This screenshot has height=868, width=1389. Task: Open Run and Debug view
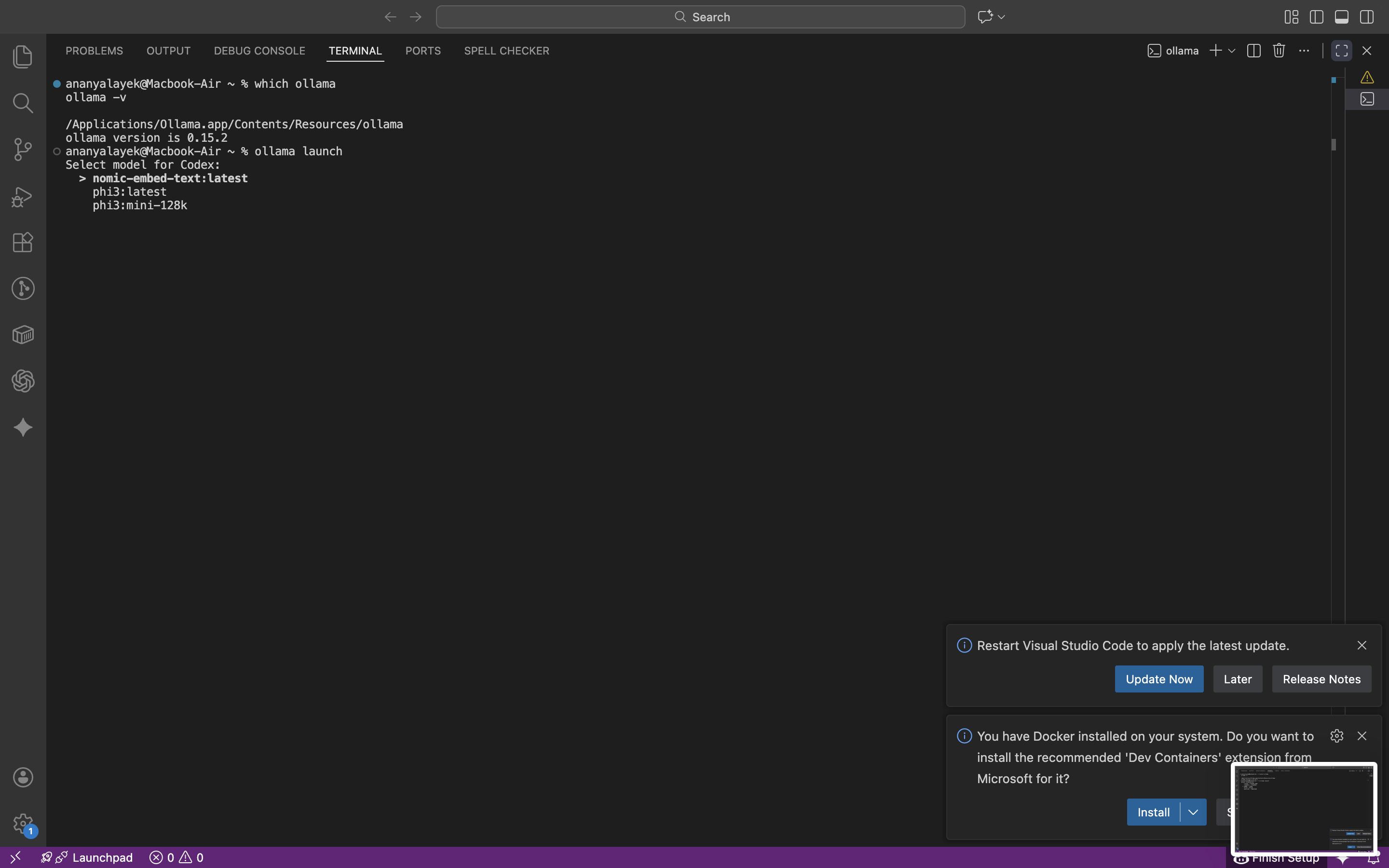[x=23, y=196]
